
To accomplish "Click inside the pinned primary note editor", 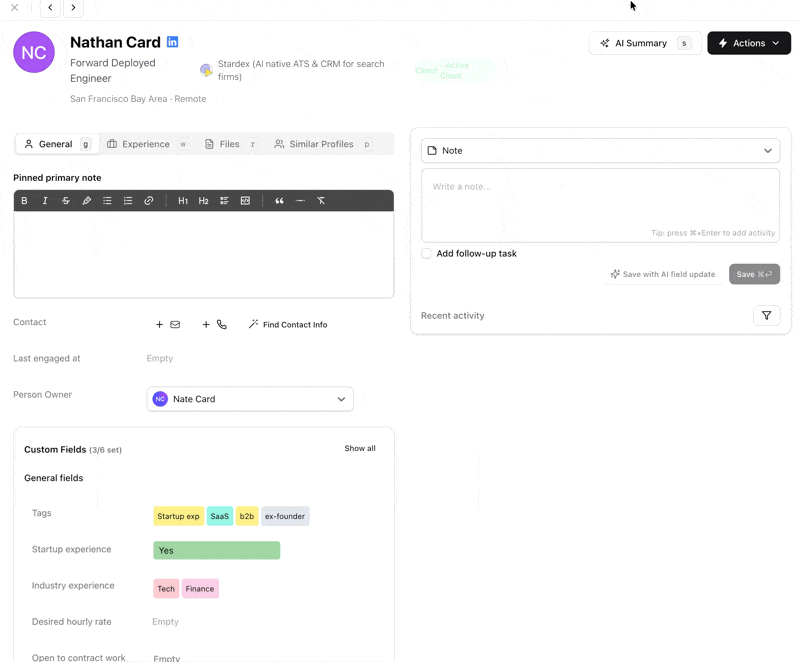I will coord(204,254).
